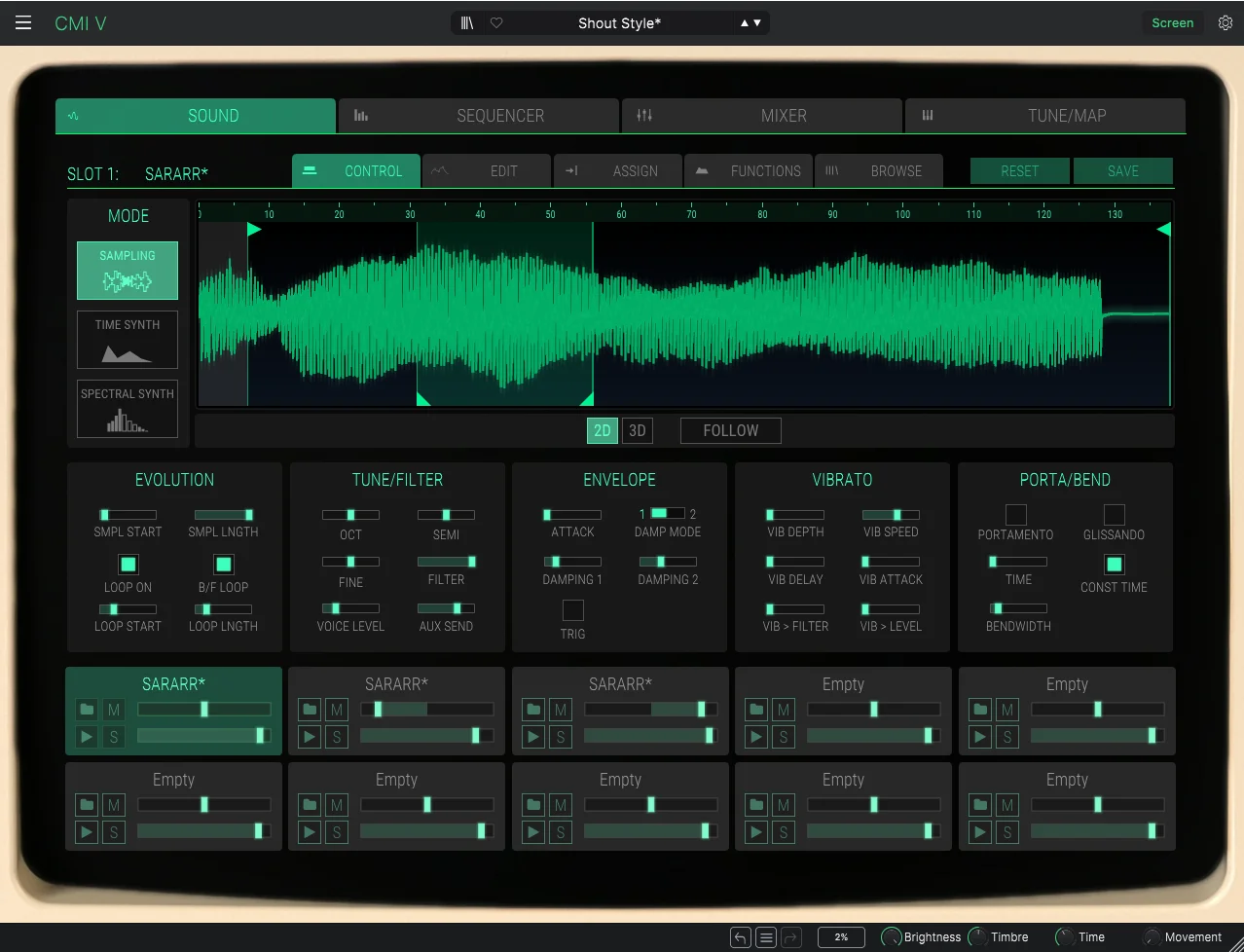
Task: Load sample into first SARARR* slot folder
Action: (x=87, y=710)
